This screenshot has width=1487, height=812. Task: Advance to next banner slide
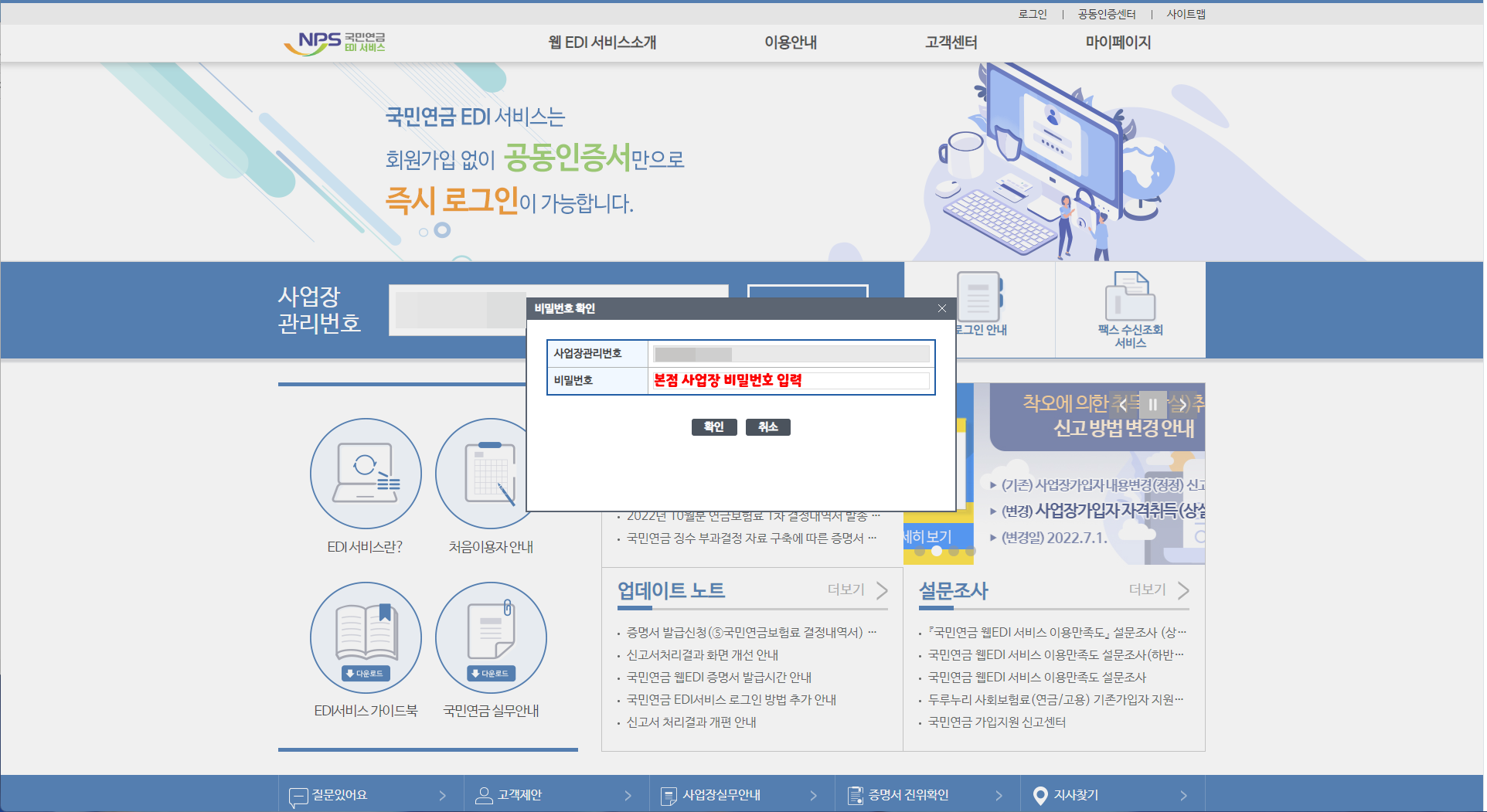(x=1182, y=404)
